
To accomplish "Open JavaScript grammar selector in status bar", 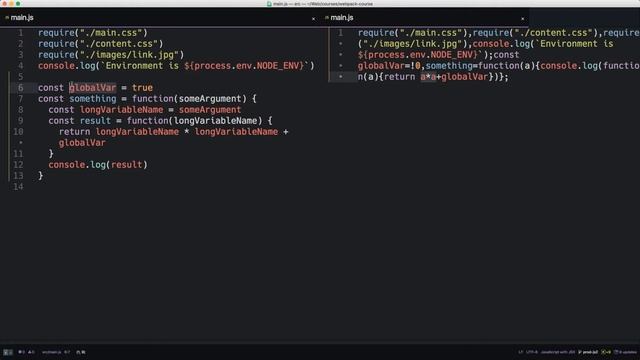I will click(x=558, y=352).
